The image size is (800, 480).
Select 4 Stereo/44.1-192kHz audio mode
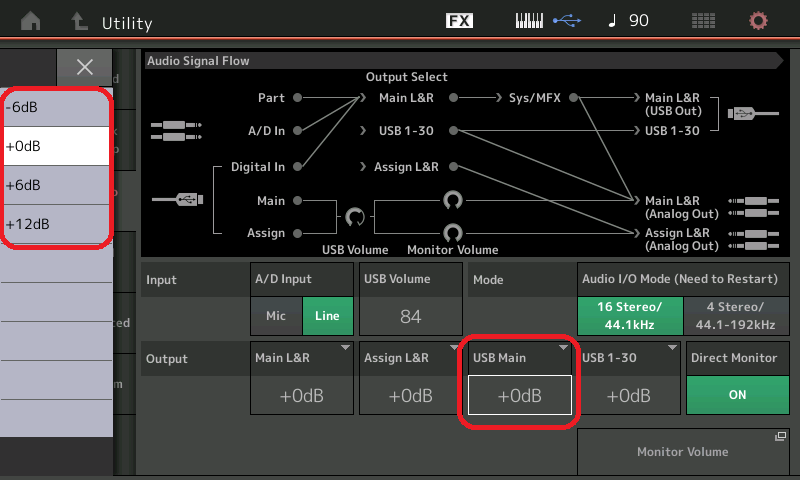pos(737,316)
